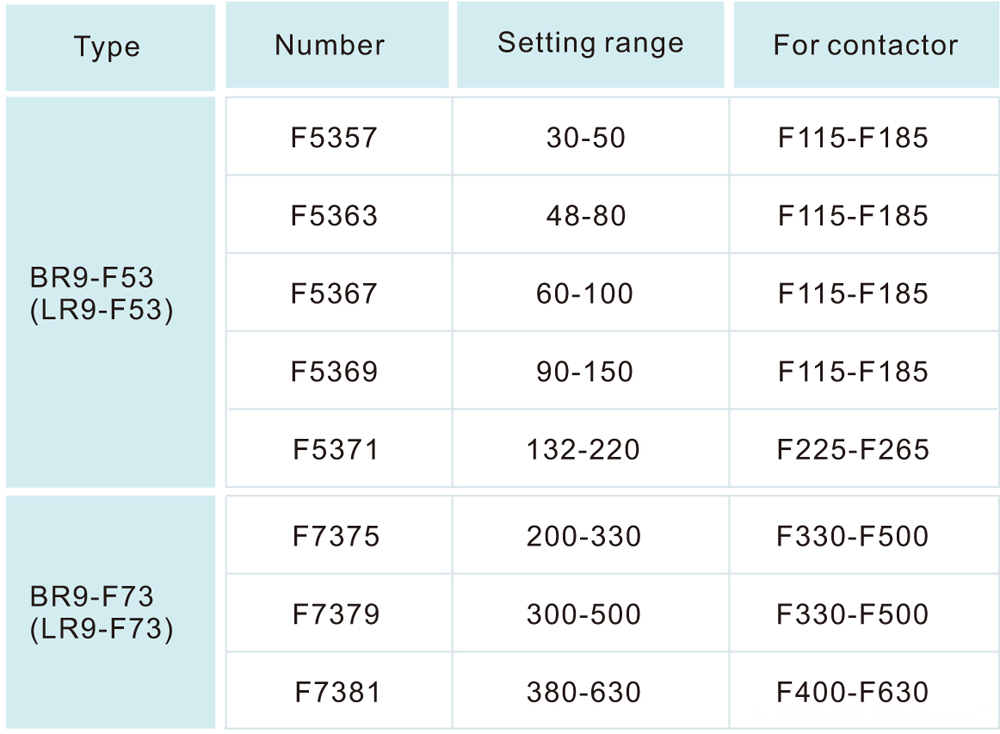Viewport: 1000px width, 734px height.
Task: Select model number F7375
Action: 336,536
